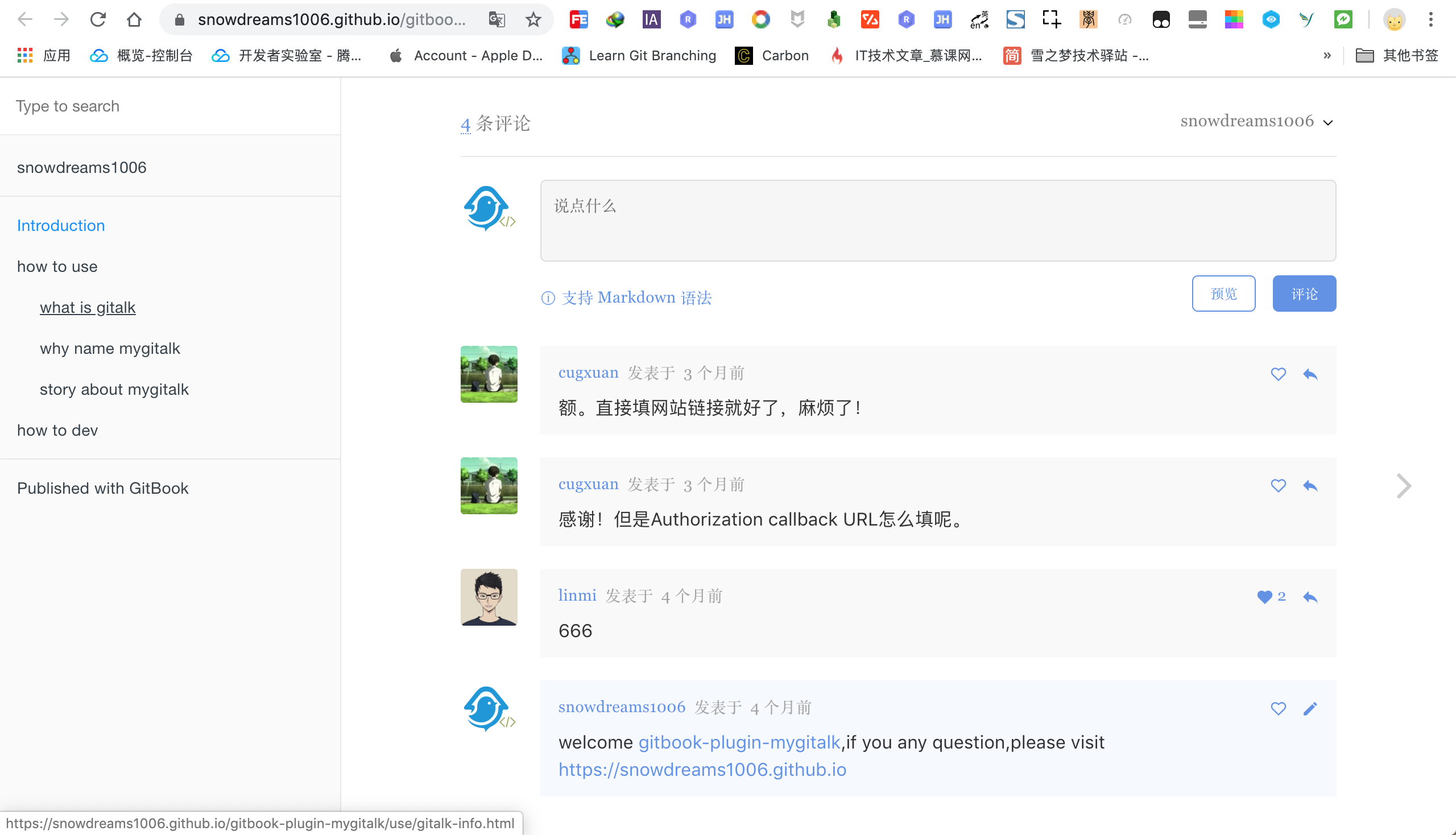The image size is (1456, 835).
Task: Bookmark this page with star icon
Action: [x=533, y=19]
